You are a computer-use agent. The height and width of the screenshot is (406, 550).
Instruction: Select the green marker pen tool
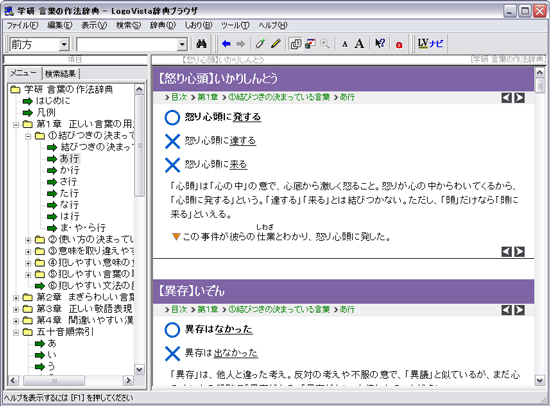click(x=260, y=44)
